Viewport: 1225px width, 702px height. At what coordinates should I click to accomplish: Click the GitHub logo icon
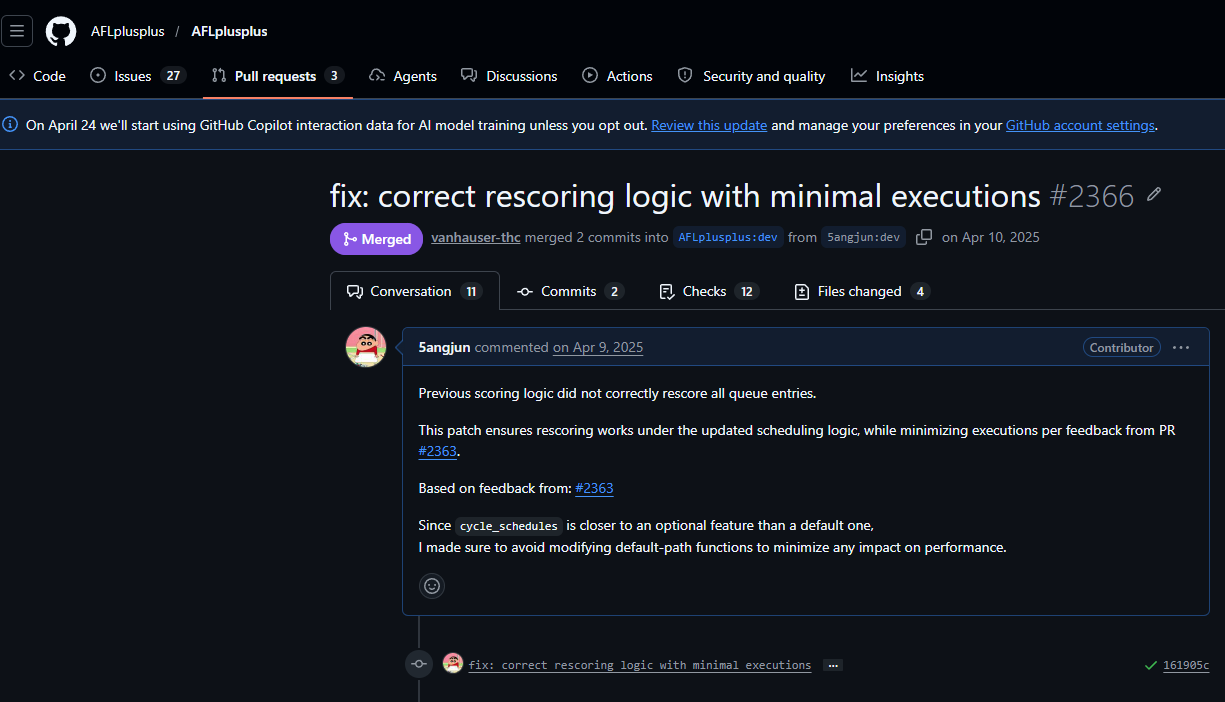(x=61, y=31)
